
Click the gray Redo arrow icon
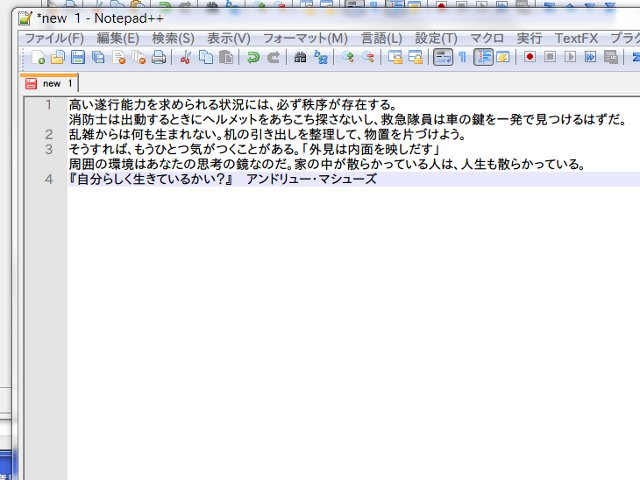click(x=273, y=57)
